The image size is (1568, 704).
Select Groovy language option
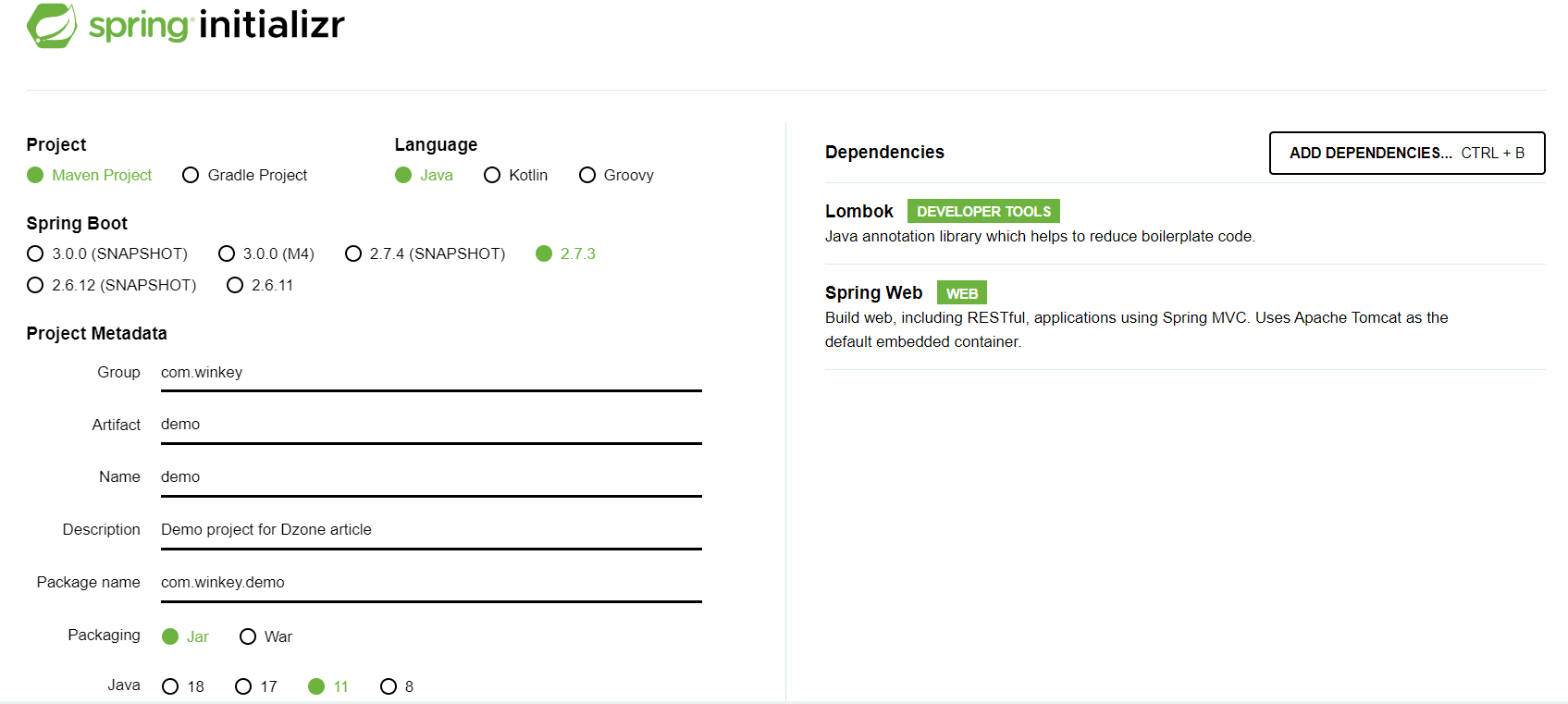point(587,175)
